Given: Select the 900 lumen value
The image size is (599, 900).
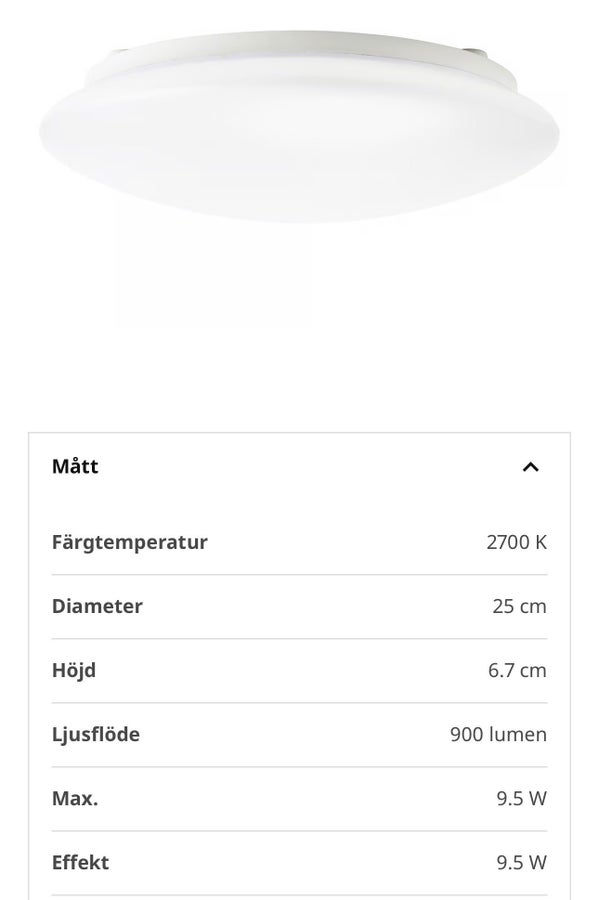Looking at the screenshot, I should click(x=498, y=734).
